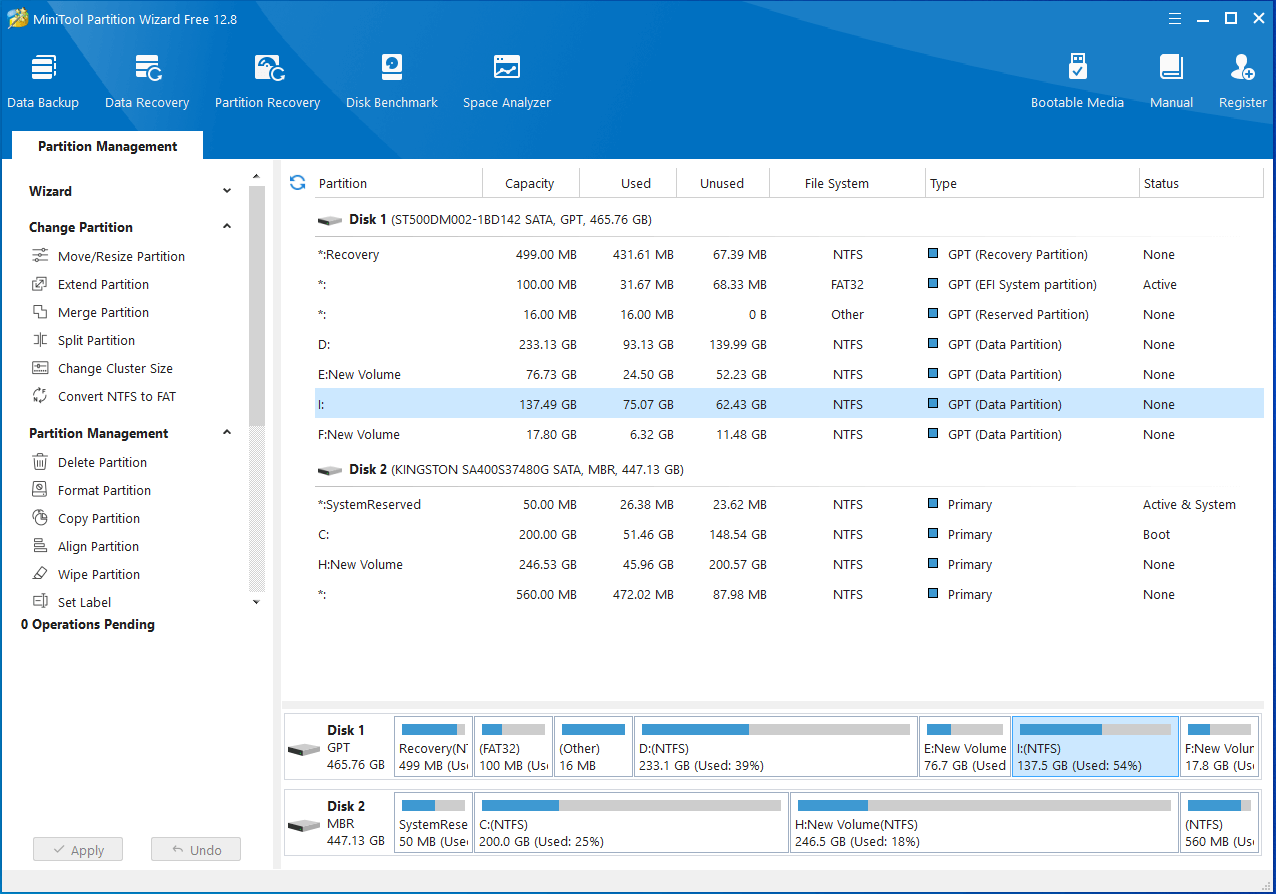Screen dimensions: 1276x894
Task: Click 472.02 MB used value cell
Action: (x=642, y=594)
